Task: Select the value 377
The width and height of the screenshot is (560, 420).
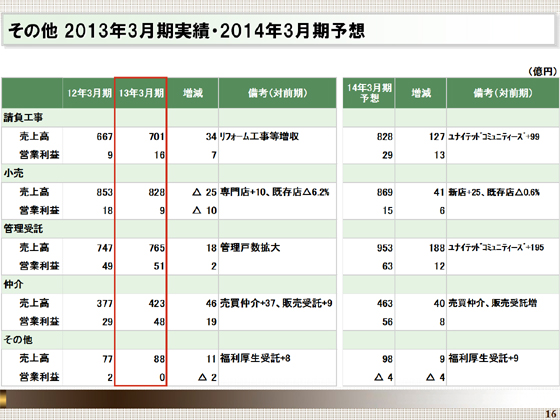Action: pos(105,304)
